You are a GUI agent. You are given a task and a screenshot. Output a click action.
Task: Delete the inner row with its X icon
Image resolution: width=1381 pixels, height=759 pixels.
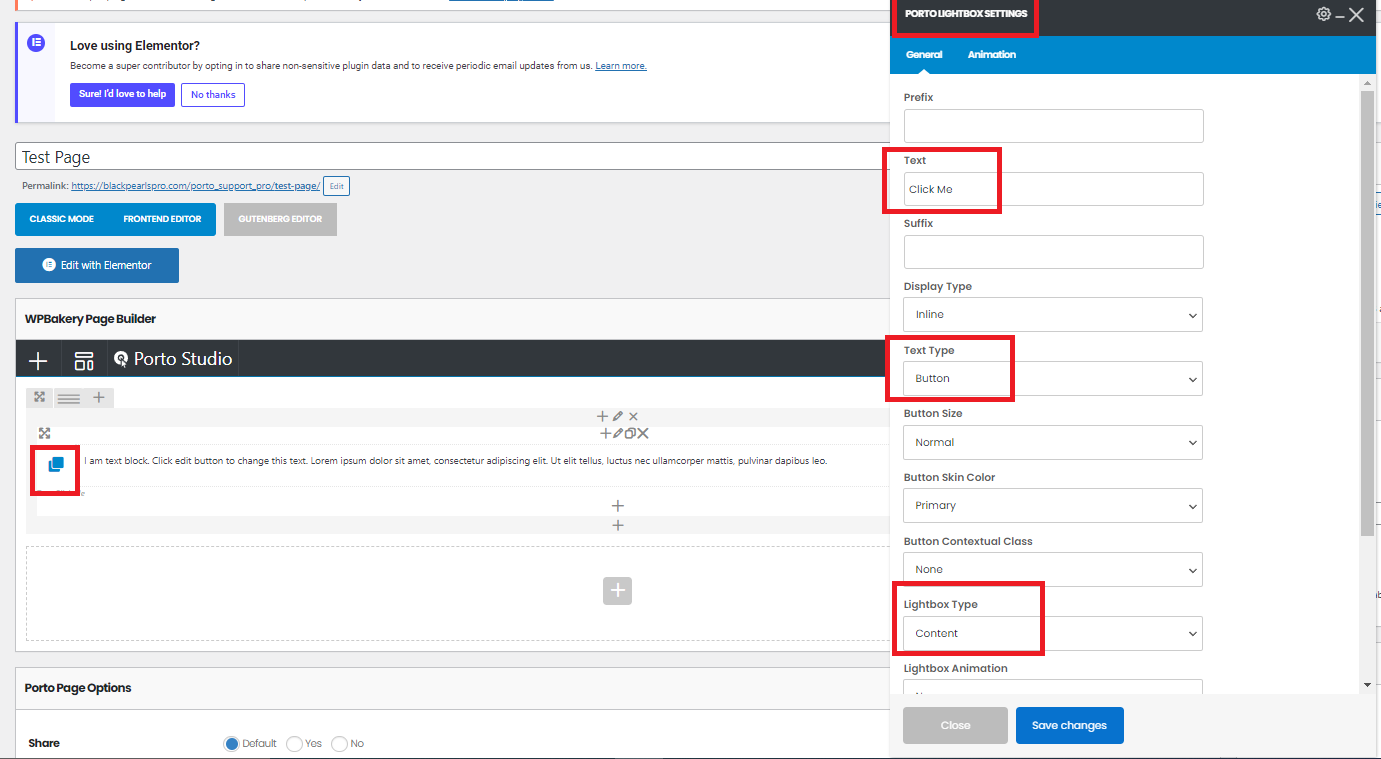(x=643, y=433)
